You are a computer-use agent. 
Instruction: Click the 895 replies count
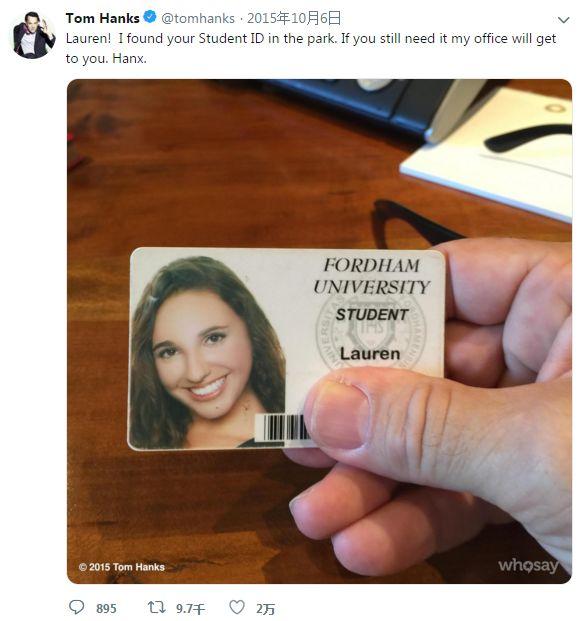pos(106,608)
